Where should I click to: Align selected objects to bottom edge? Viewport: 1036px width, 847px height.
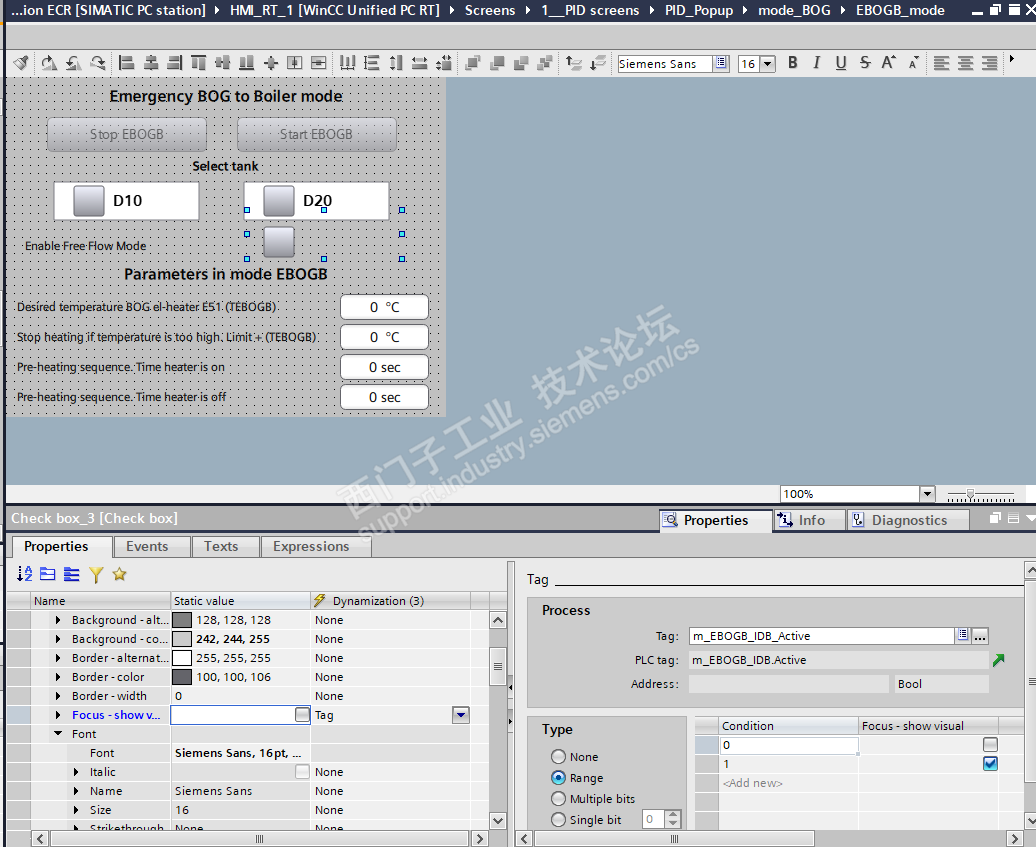coord(246,63)
